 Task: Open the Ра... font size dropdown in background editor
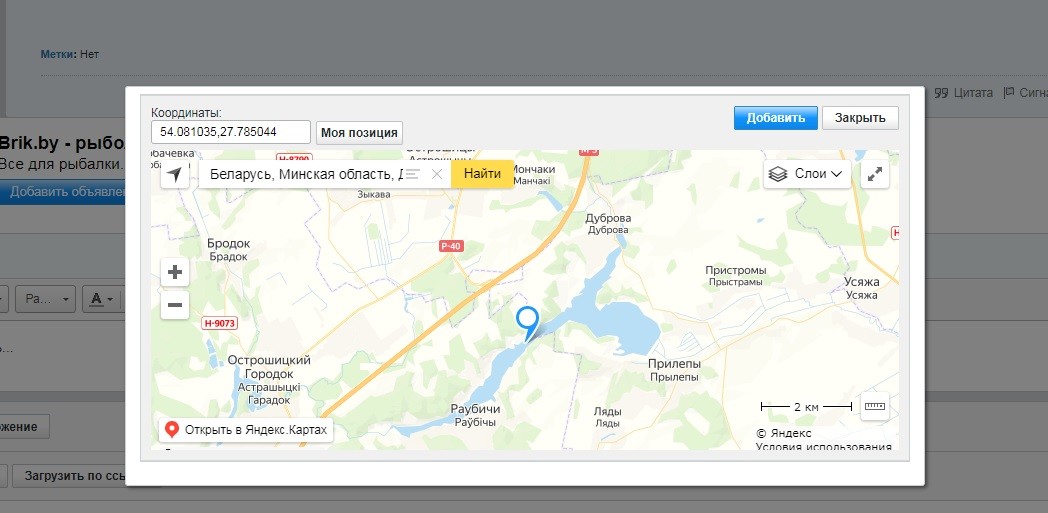click(45, 299)
